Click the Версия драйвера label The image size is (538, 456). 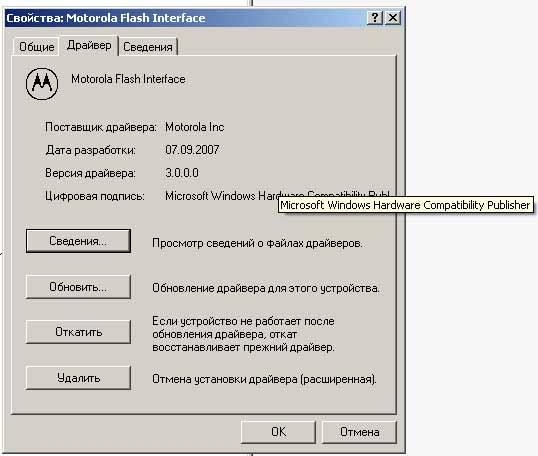pos(90,173)
